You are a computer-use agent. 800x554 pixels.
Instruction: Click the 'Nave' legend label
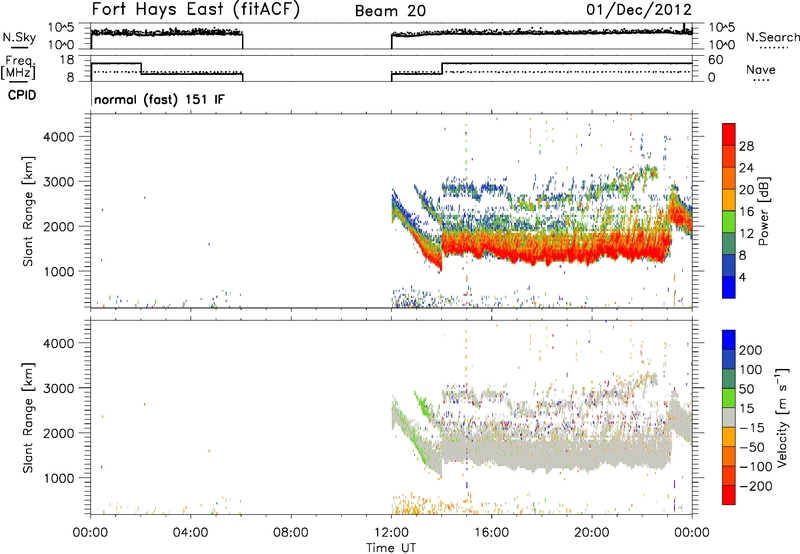click(761, 70)
